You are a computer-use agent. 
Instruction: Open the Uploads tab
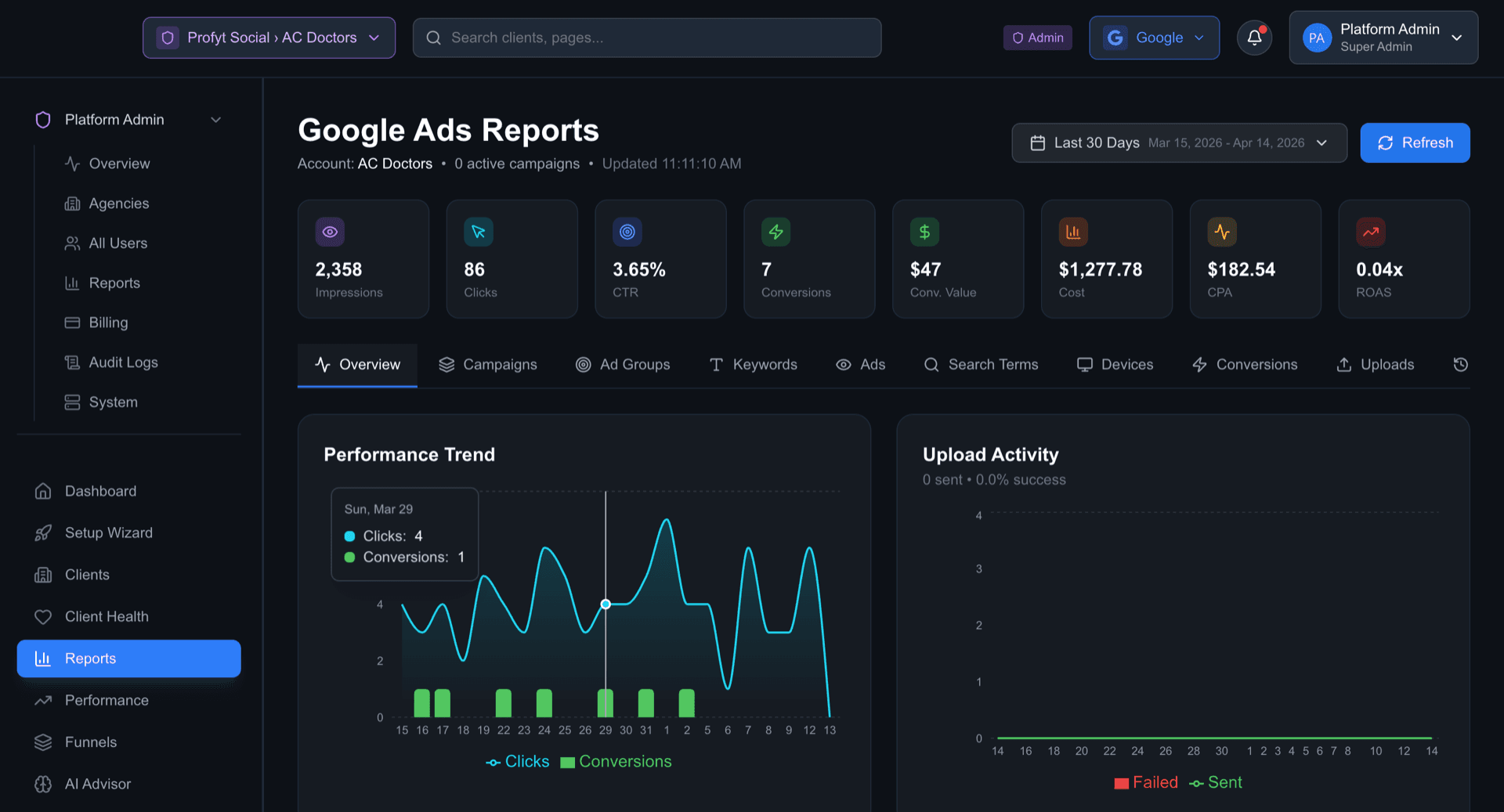(x=1375, y=365)
